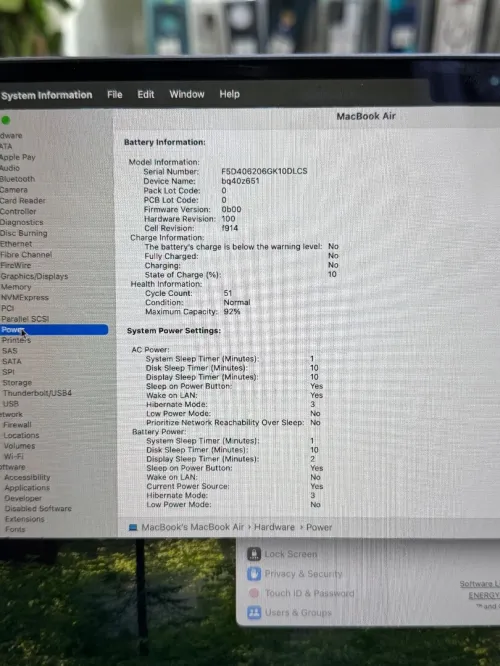
Task: Select Accessibility in the sidebar
Action: pyautogui.click(x=27, y=477)
